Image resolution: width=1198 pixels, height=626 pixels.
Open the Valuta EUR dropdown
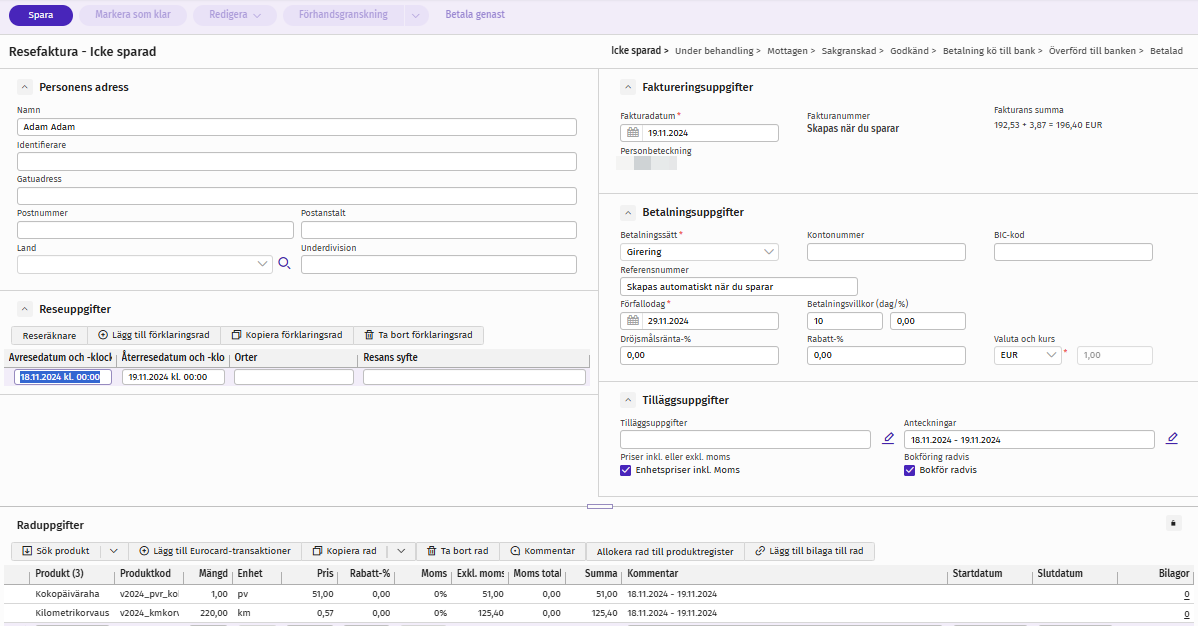click(x=1051, y=355)
